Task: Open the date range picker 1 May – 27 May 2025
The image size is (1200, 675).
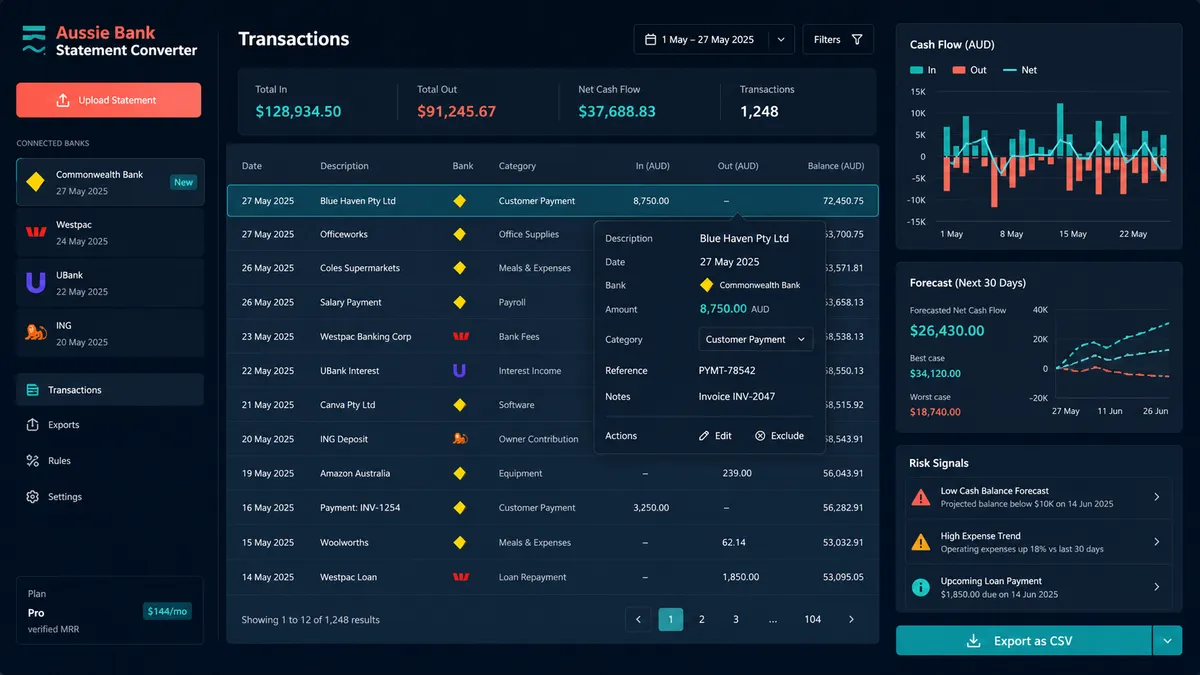Action: (714, 39)
